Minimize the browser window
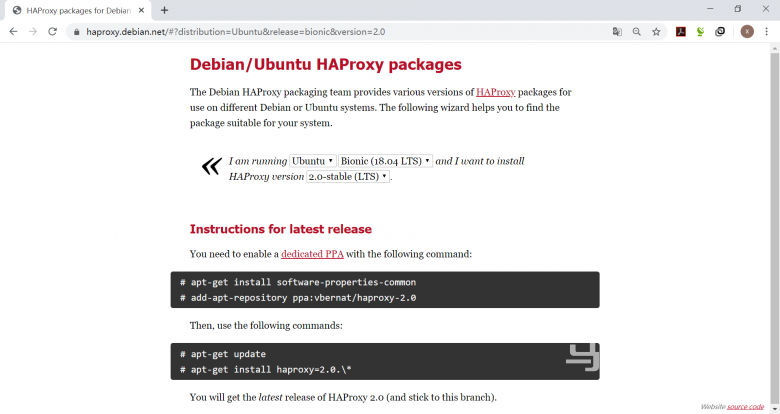This screenshot has width=780, height=414. click(x=710, y=8)
